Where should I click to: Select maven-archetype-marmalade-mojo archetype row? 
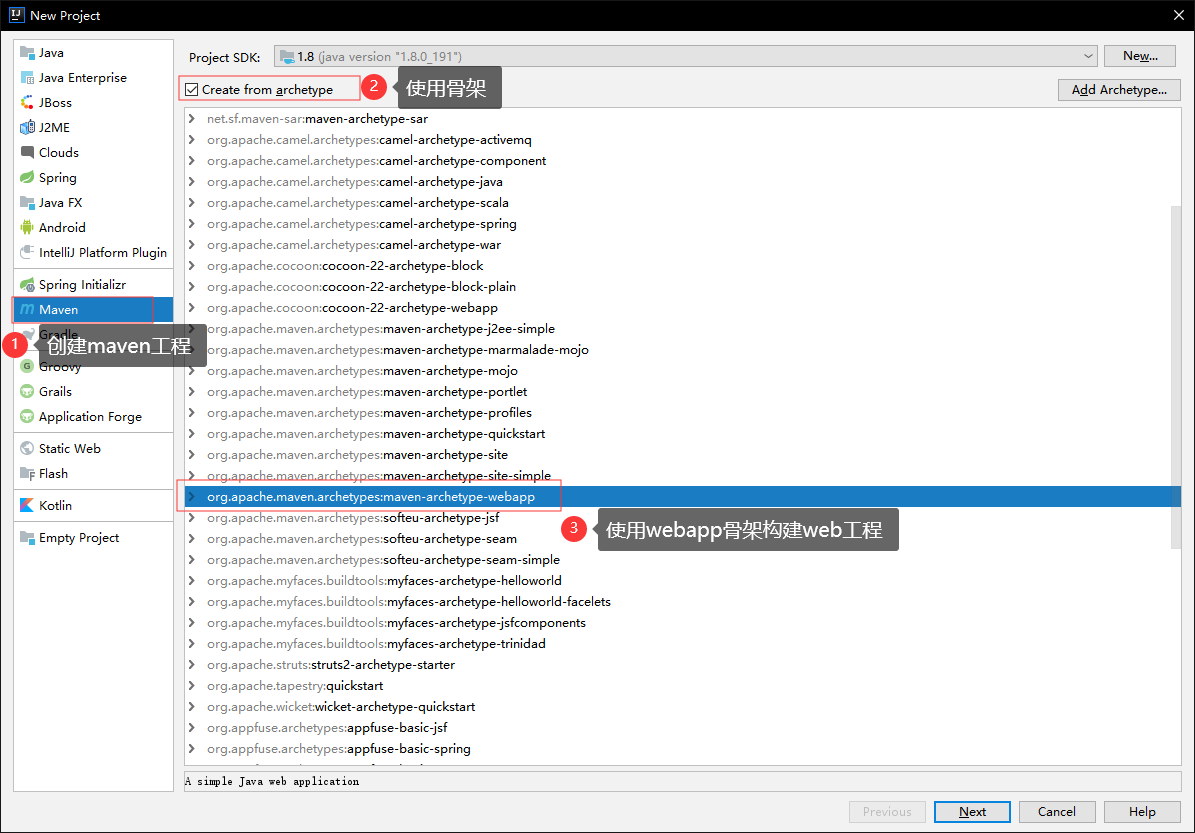pyautogui.click(x=682, y=350)
